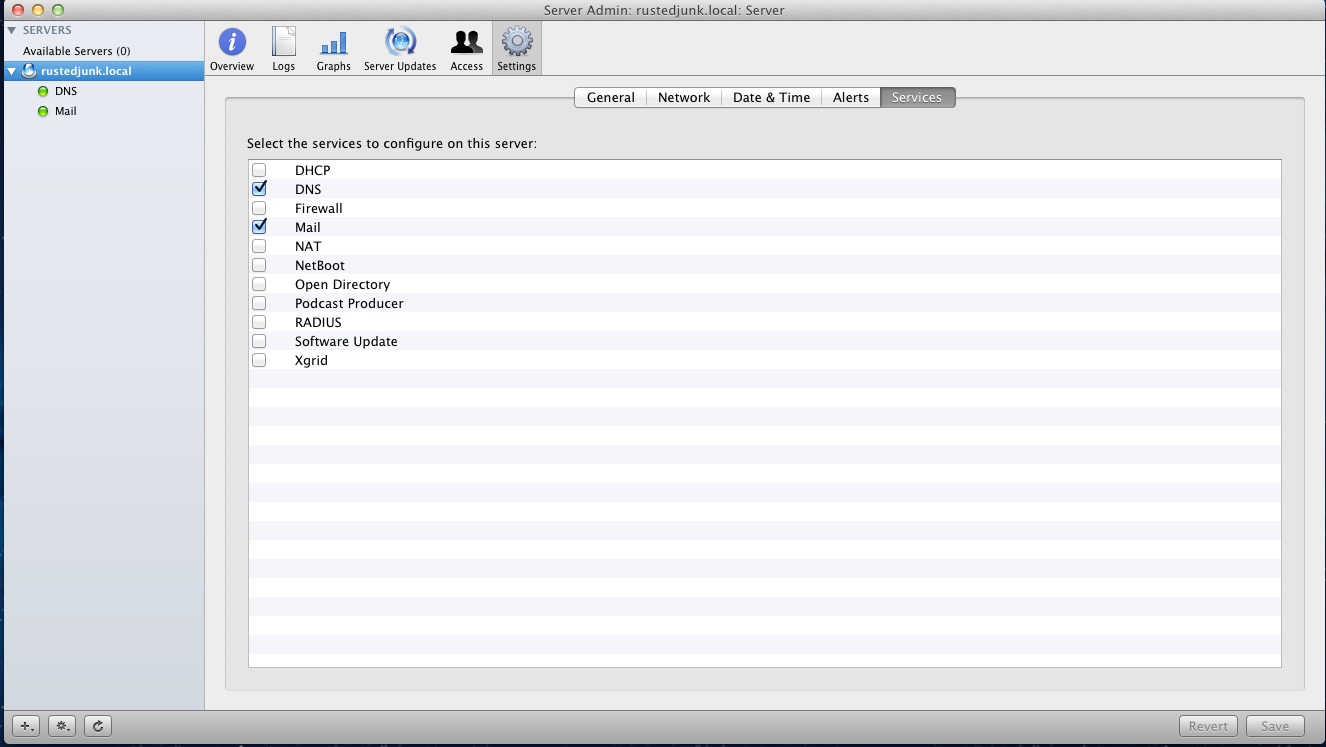1326x747 pixels.
Task: Enable the Software Update checkbox
Action: 259,341
